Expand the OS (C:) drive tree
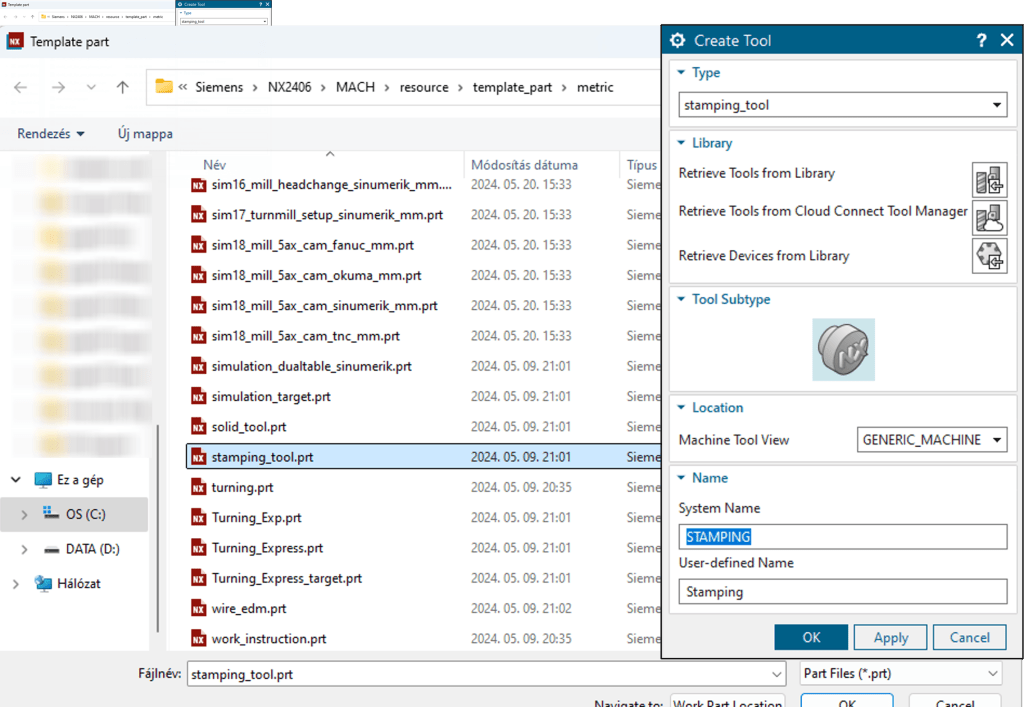Screen dimensions: 1024x707 coord(25,515)
